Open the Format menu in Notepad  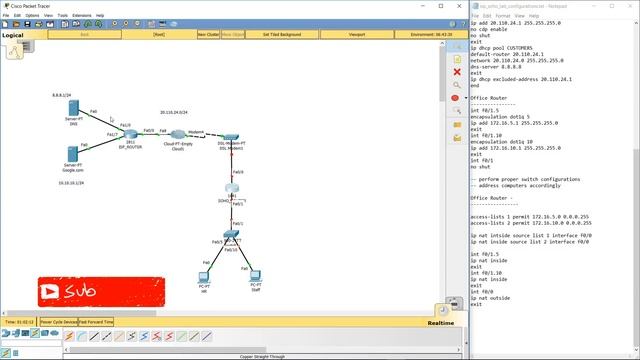point(502,16)
